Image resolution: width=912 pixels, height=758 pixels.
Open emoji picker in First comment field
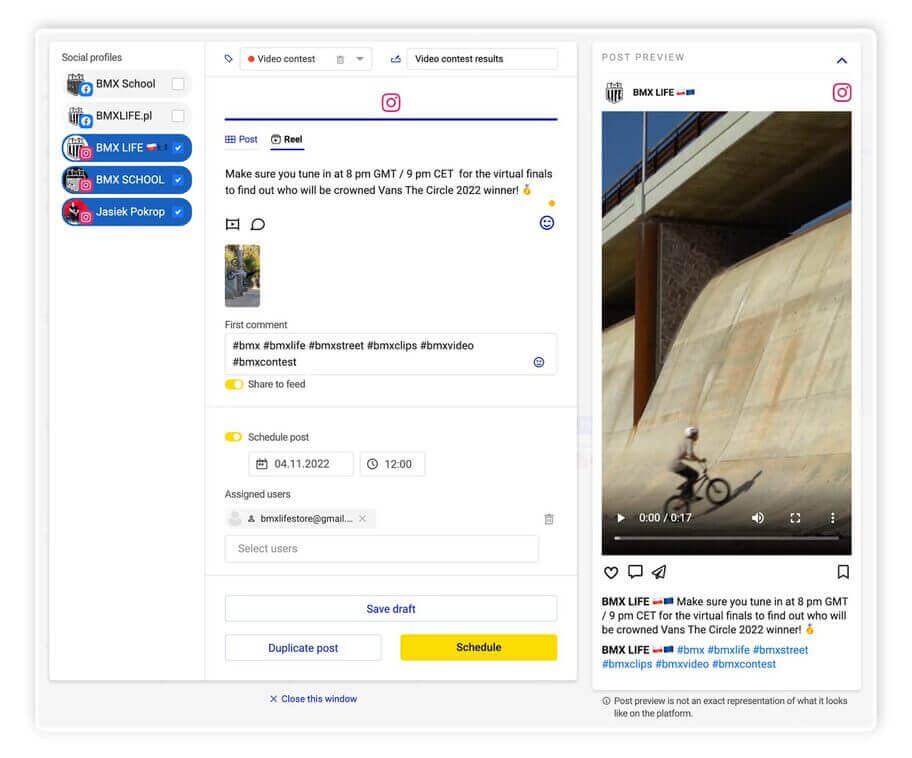click(x=539, y=362)
